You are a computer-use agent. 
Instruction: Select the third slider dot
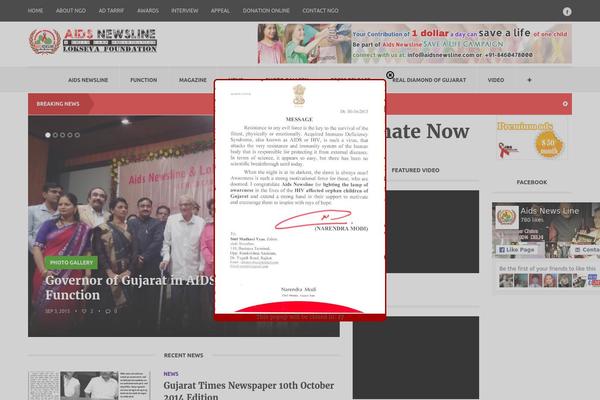point(62,135)
